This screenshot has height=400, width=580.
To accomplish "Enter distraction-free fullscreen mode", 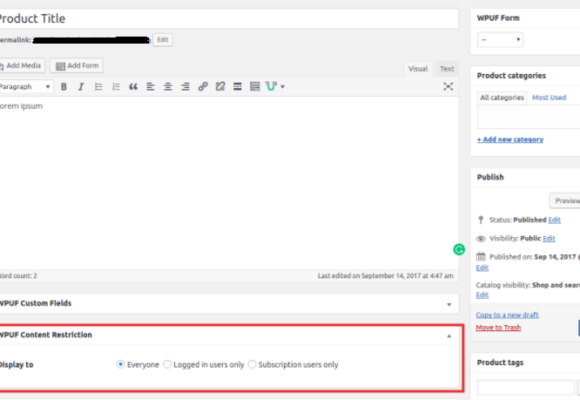I will click(448, 87).
